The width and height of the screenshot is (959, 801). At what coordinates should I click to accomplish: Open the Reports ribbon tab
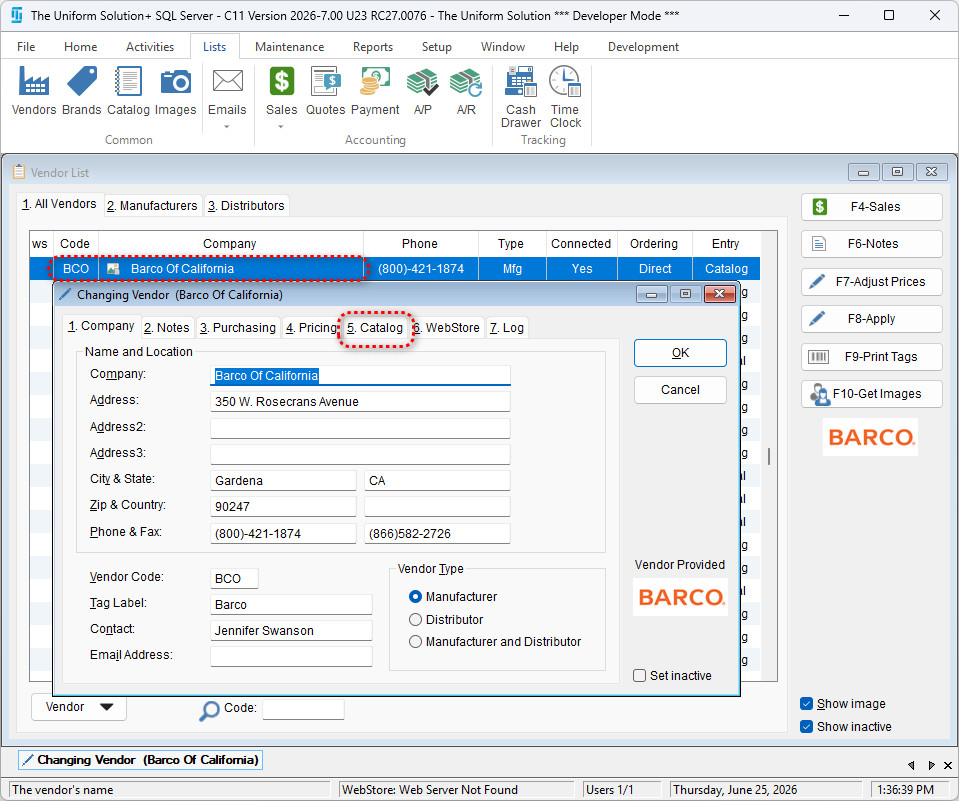tap(372, 46)
